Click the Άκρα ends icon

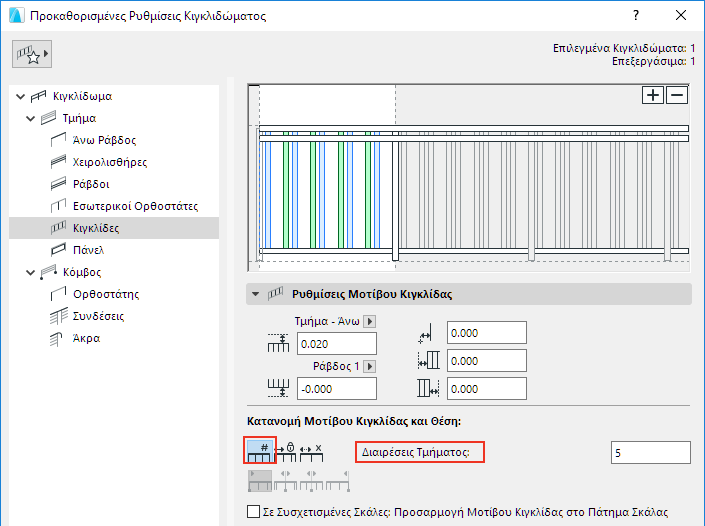click(57, 339)
